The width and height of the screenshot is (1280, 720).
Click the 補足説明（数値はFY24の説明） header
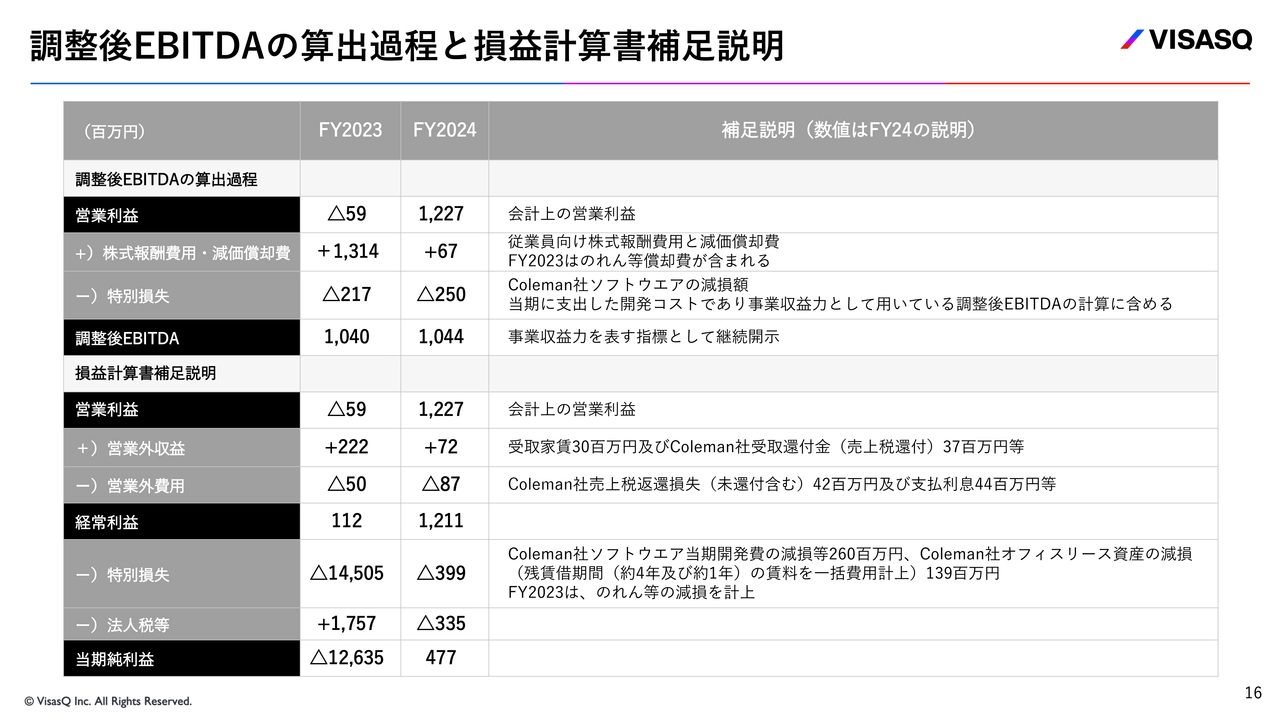848,130
